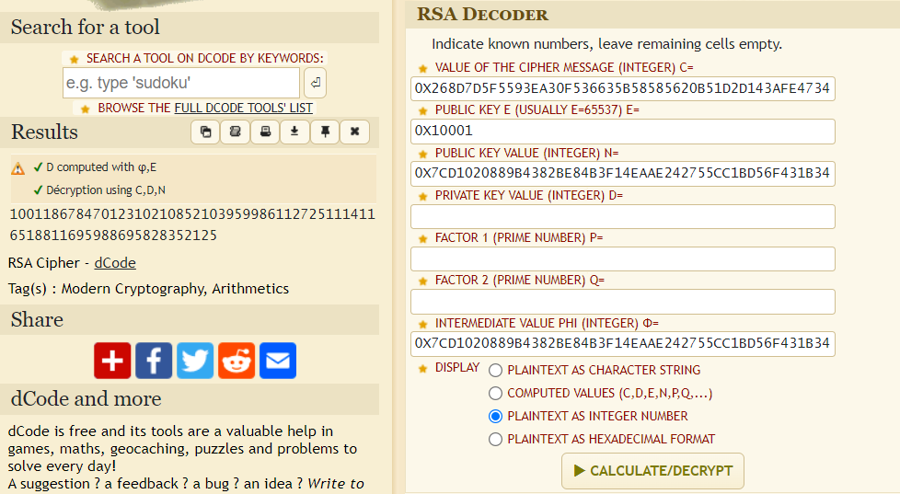Share the page on Twitter
The image size is (900, 494).
coord(195,360)
